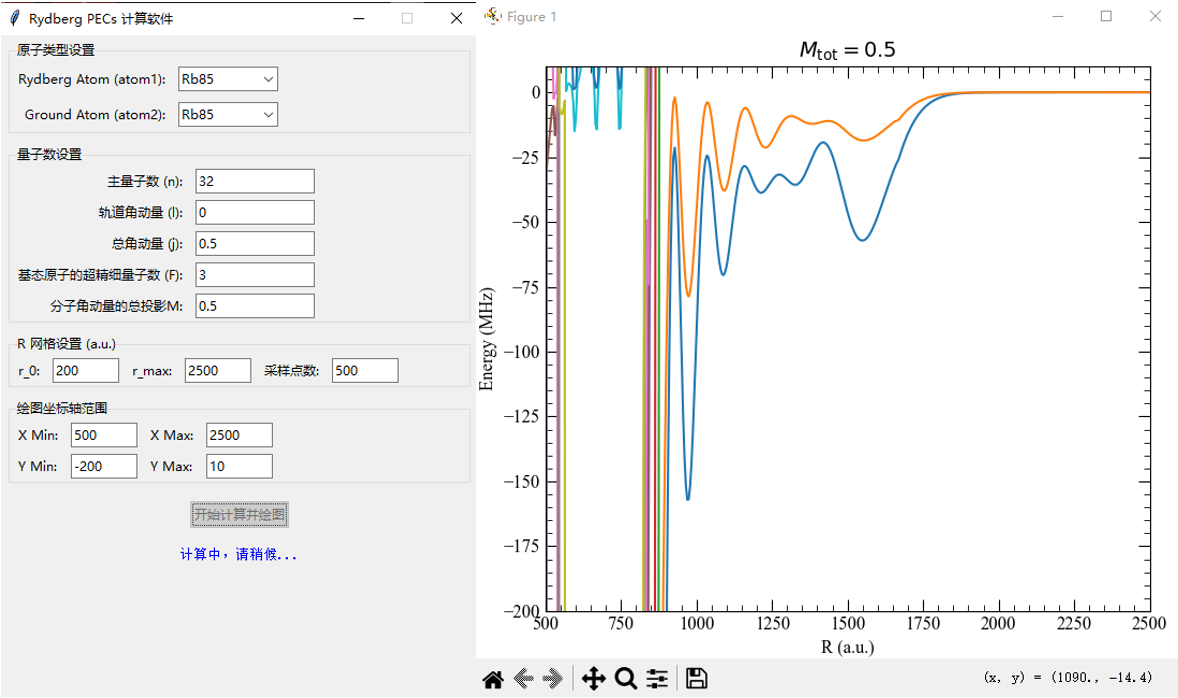Click the 轨道角动量 (l) input box
1178x698 pixels.
pos(255,213)
